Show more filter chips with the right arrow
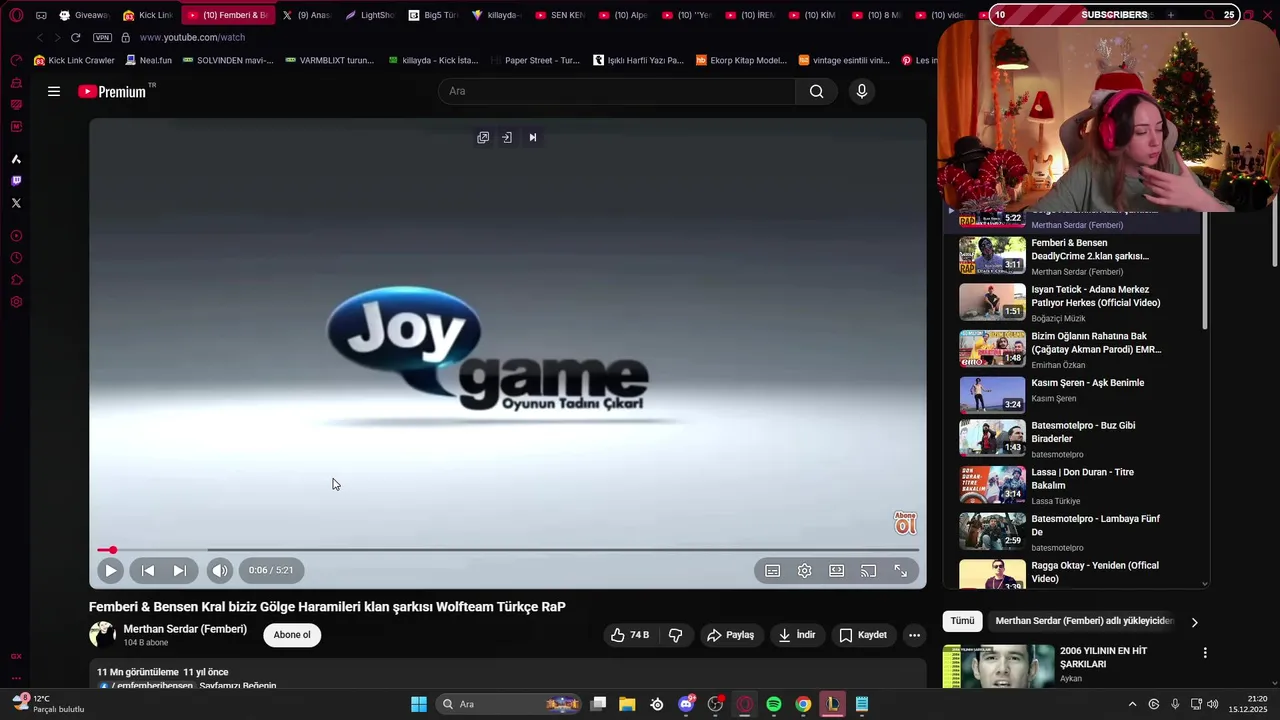The image size is (1280, 720). point(1194,622)
